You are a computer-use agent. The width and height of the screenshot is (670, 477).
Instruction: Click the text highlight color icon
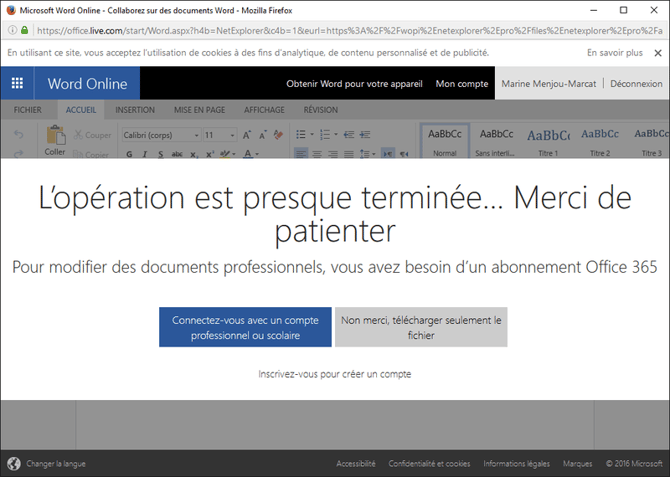(225, 154)
